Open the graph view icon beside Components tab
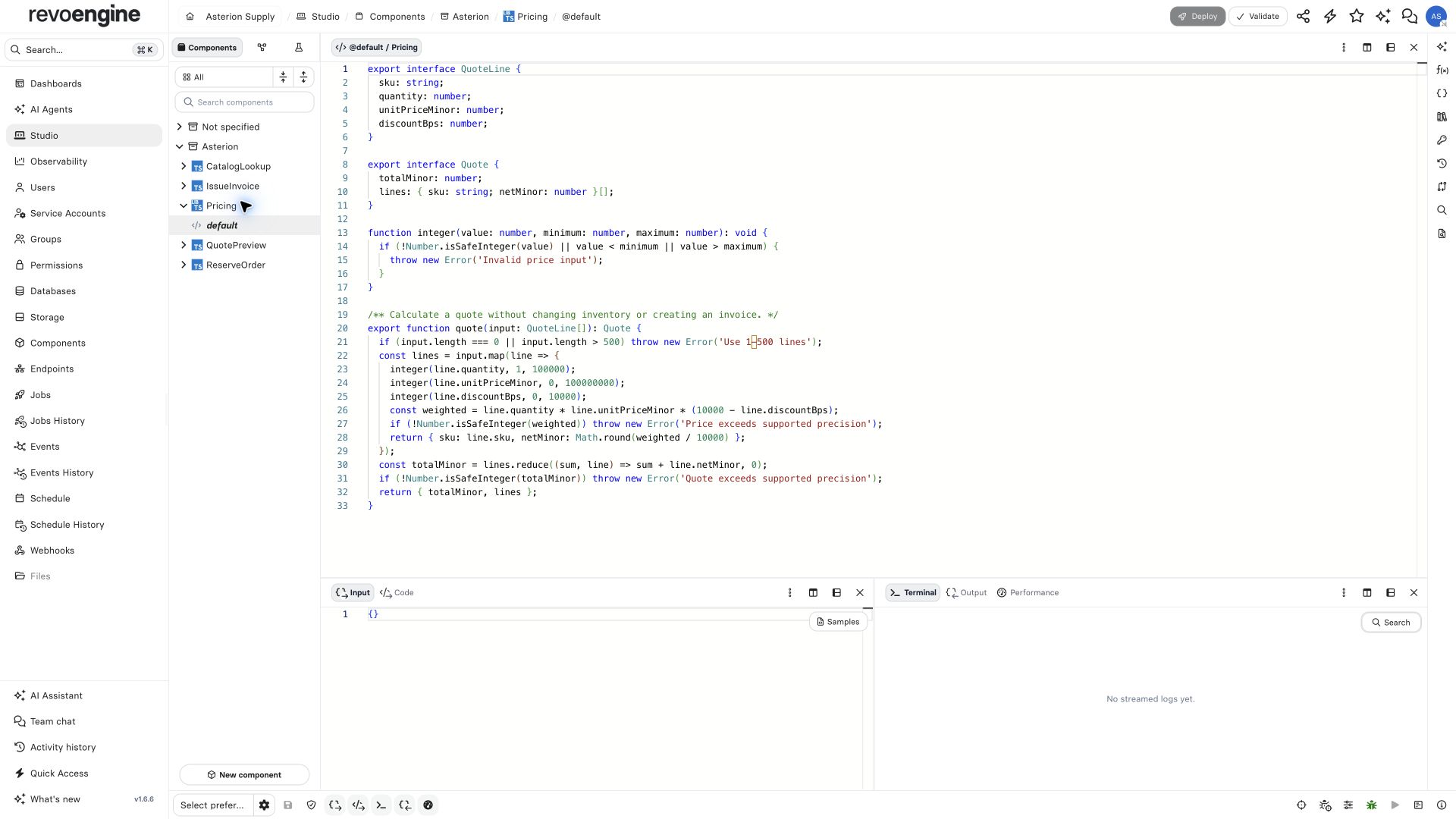 (262, 48)
